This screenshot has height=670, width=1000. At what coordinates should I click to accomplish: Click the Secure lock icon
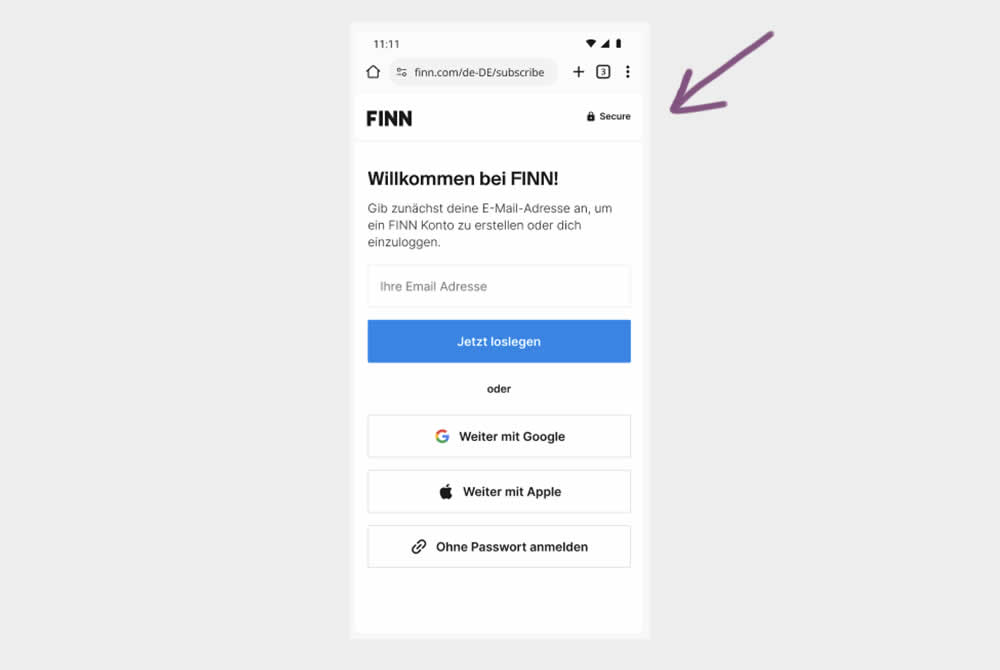[x=591, y=116]
